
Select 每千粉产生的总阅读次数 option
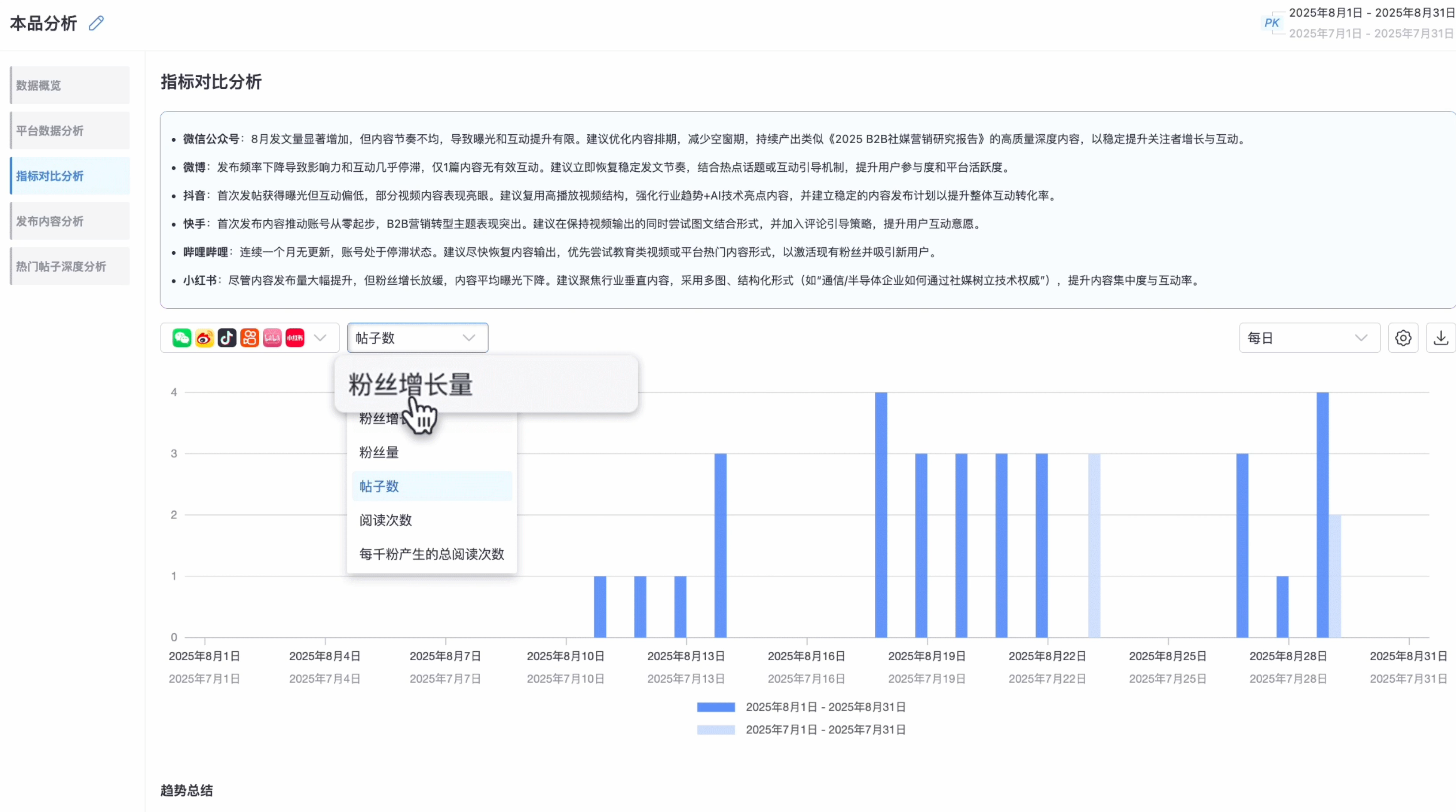coord(431,554)
